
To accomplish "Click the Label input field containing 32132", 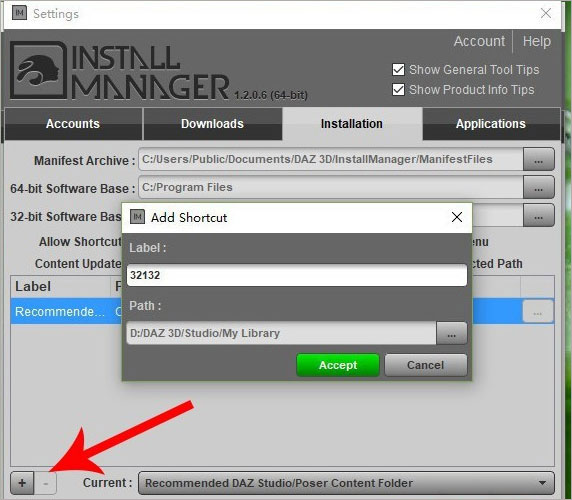I will [x=297, y=275].
